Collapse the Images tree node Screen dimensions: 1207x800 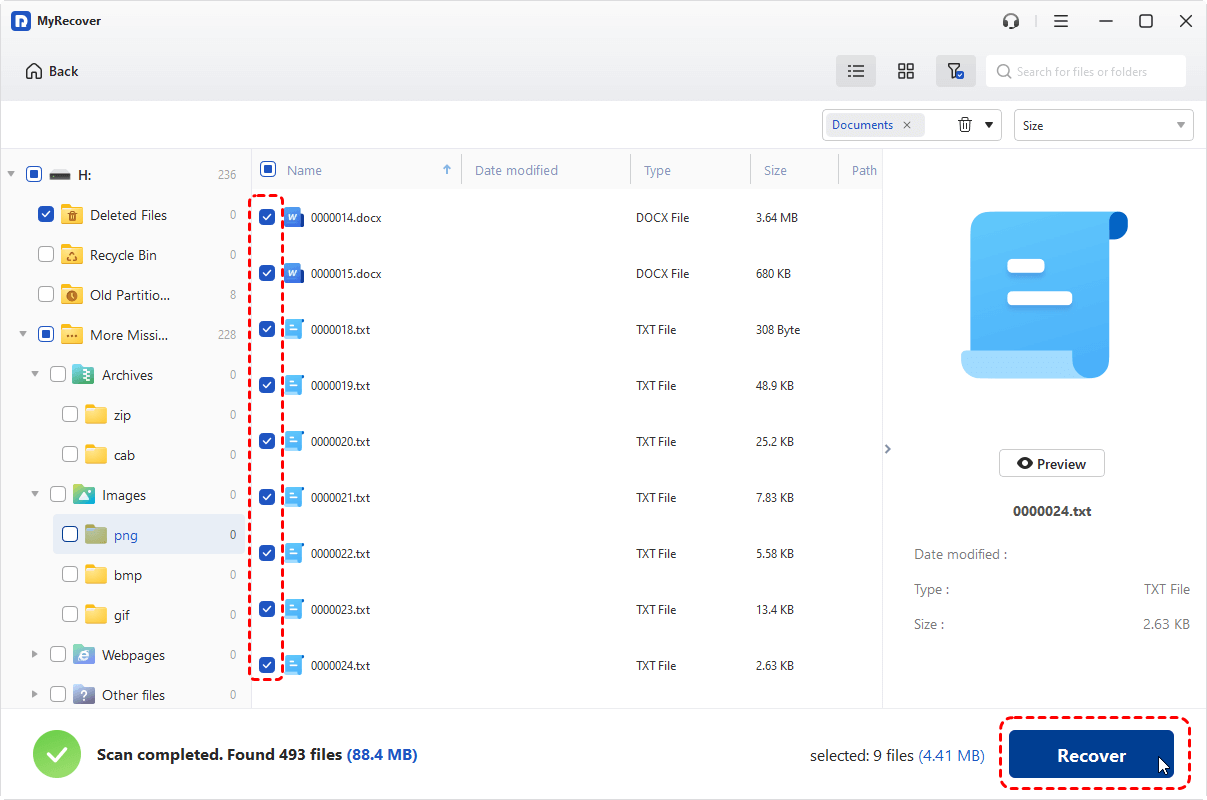click(x=34, y=494)
